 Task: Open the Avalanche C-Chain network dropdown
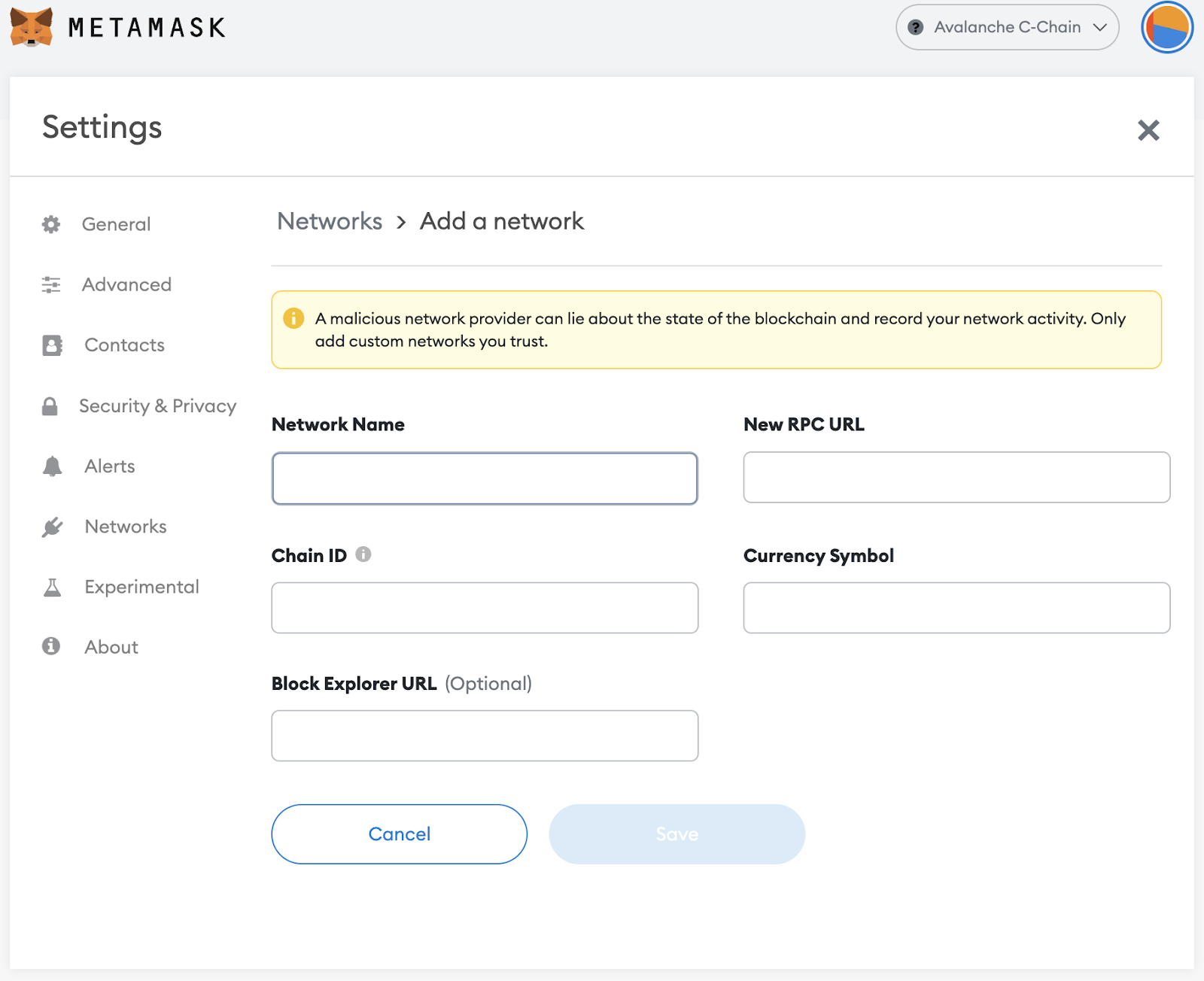click(1007, 27)
